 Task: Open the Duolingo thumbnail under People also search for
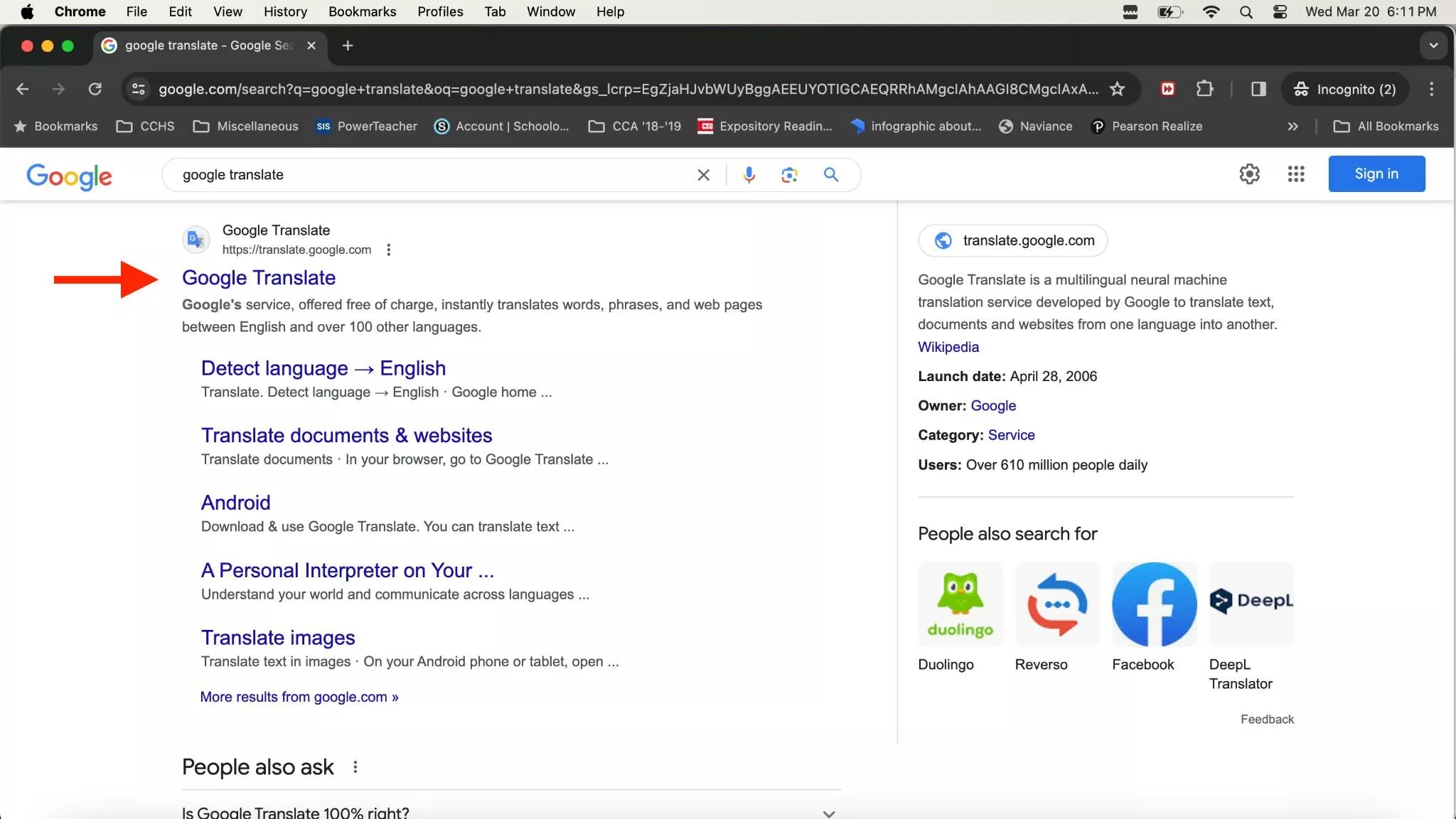pyautogui.click(x=959, y=604)
